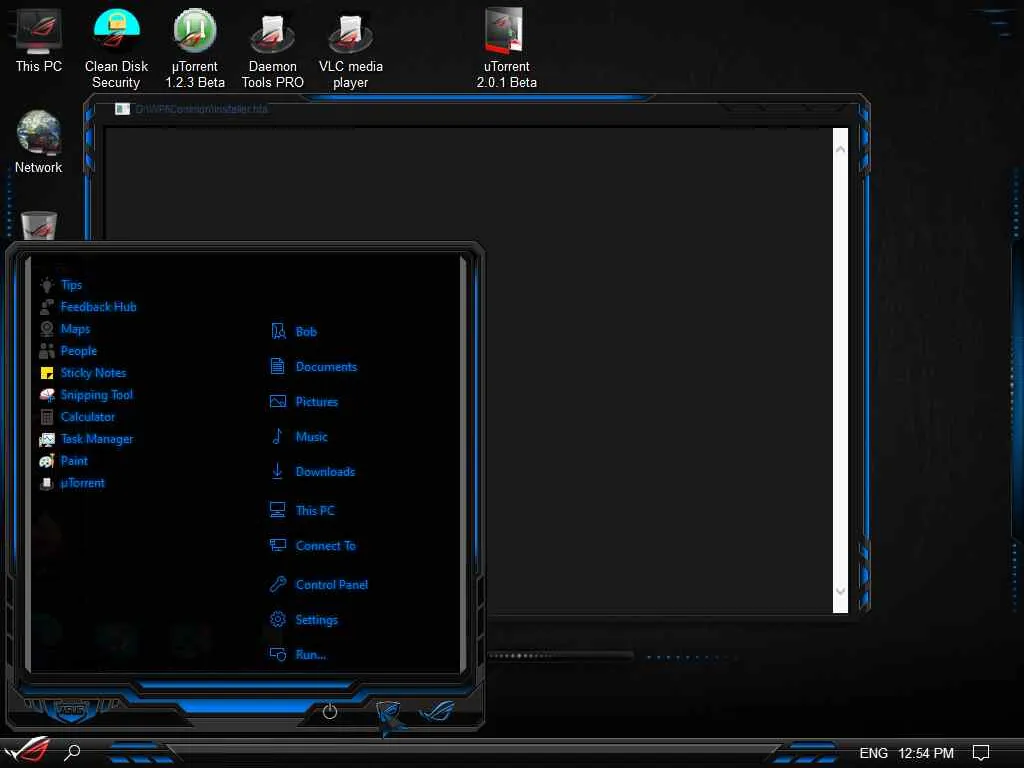The width and height of the screenshot is (1024, 768).
Task: Click ENG language indicator in tray
Action: [x=873, y=753]
